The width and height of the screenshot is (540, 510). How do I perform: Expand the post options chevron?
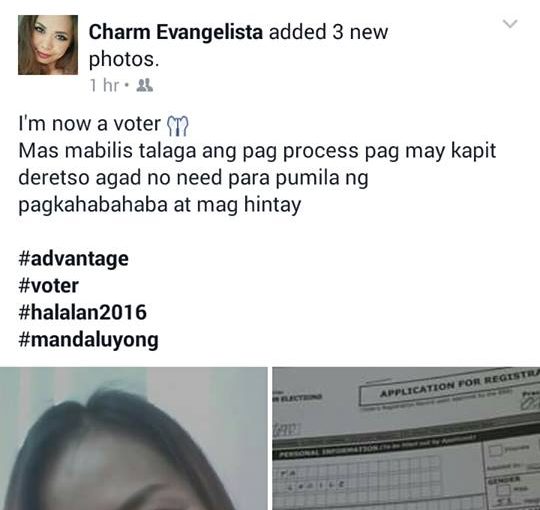click(510, 24)
